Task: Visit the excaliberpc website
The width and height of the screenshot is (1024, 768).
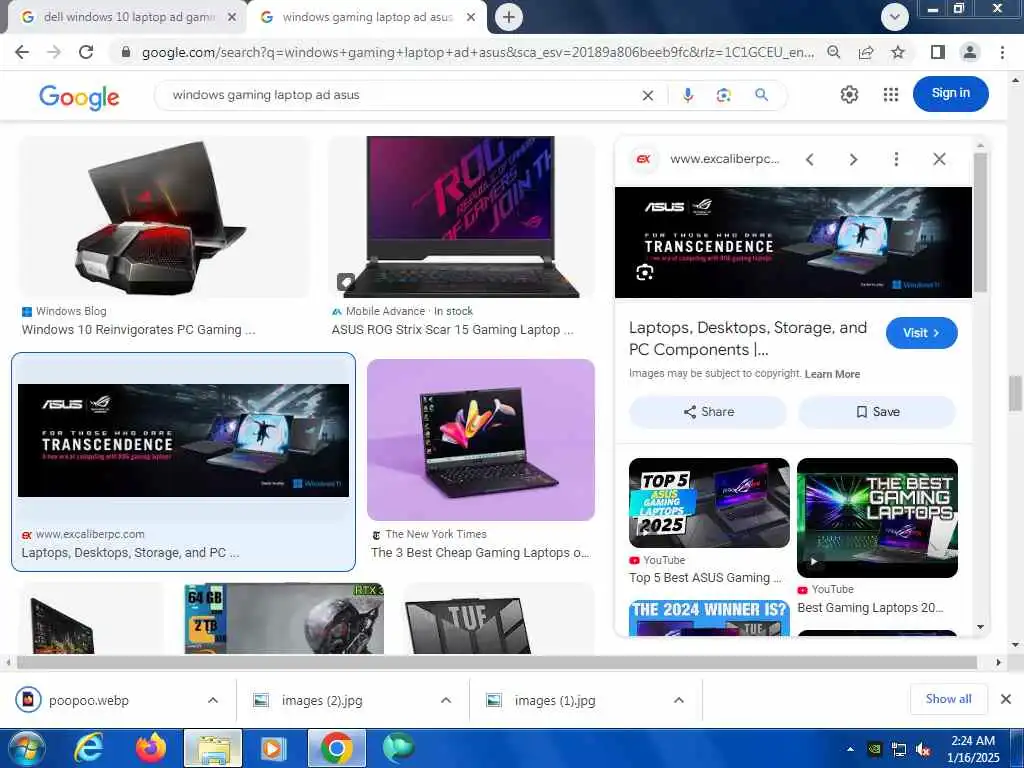Action: click(921, 333)
